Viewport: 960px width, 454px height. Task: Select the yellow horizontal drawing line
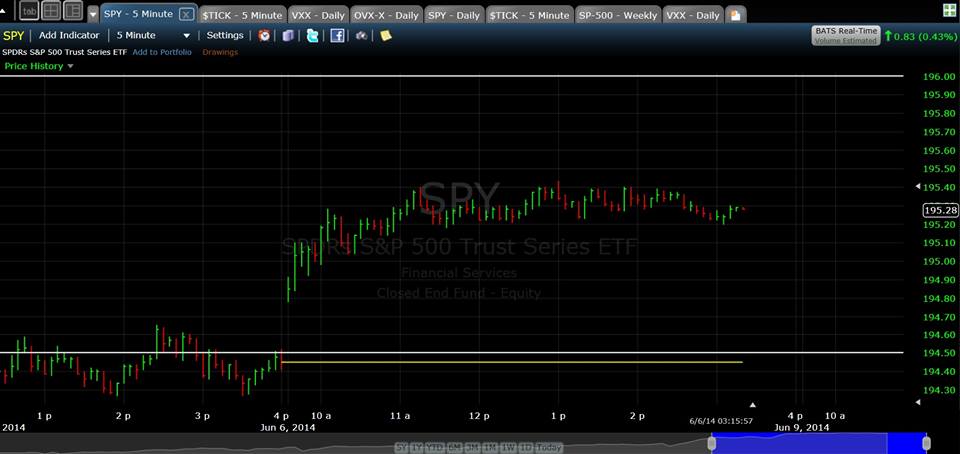[512, 362]
